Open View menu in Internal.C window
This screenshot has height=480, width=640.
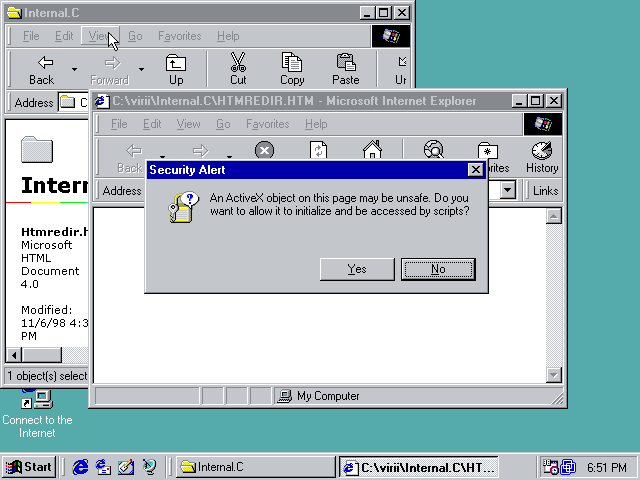point(100,36)
